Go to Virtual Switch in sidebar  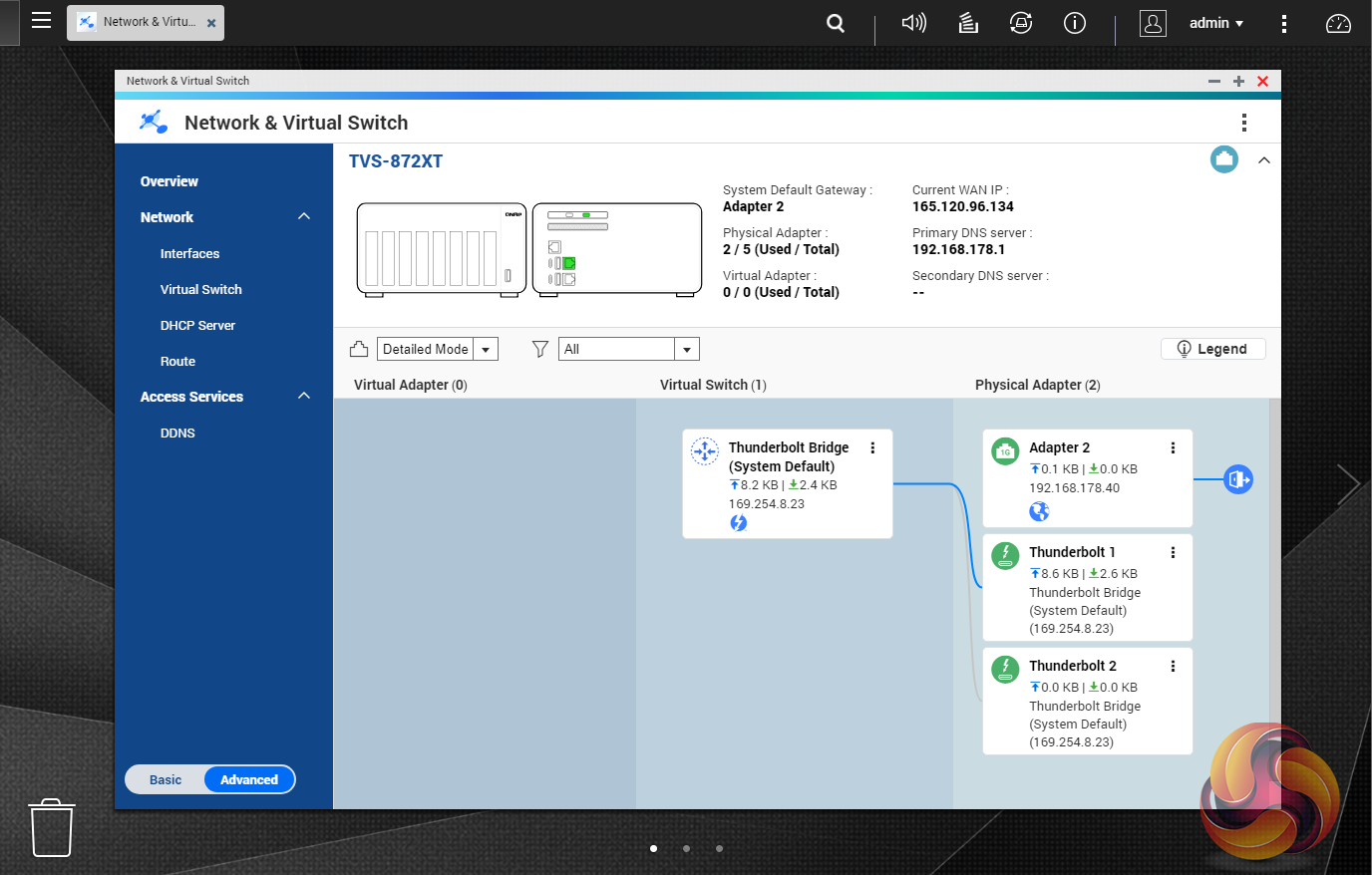tap(201, 289)
